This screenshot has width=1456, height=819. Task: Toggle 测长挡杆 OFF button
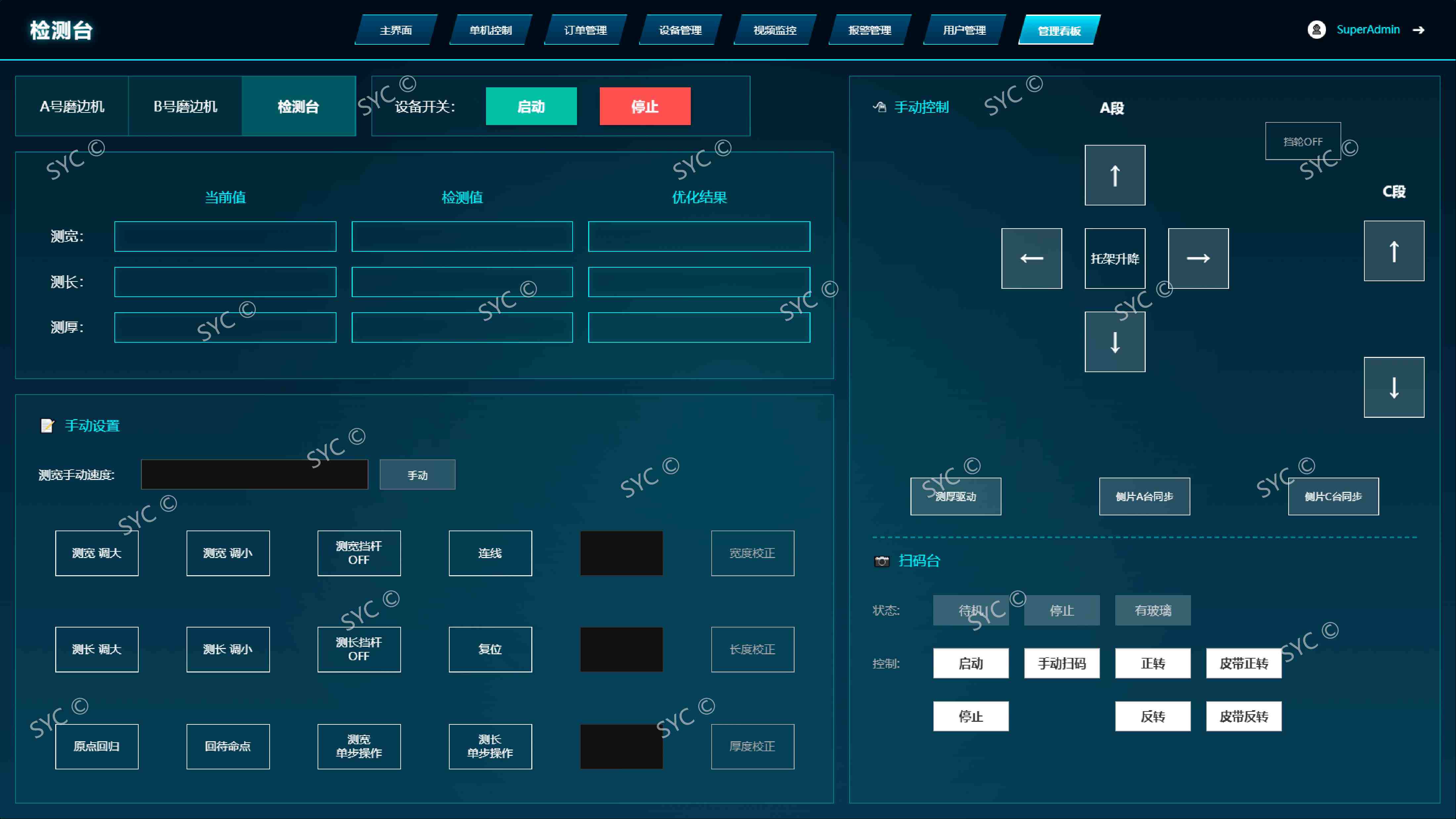(359, 649)
